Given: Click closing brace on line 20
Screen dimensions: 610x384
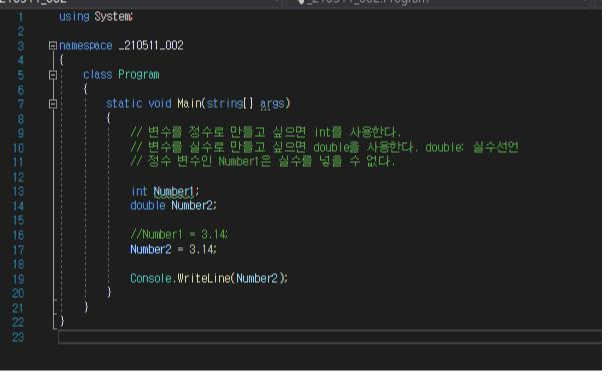Looking at the screenshot, I should coord(109,292).
